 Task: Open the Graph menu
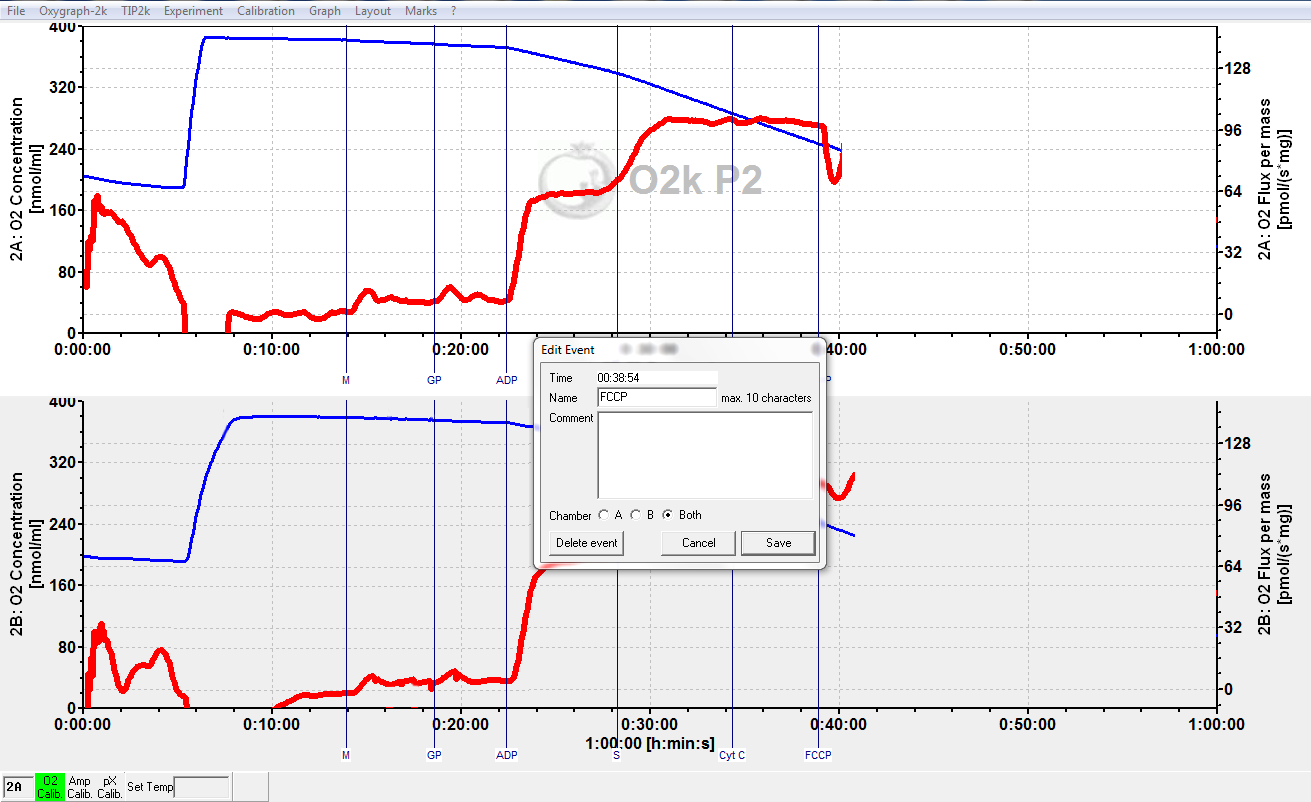point(325,11)
